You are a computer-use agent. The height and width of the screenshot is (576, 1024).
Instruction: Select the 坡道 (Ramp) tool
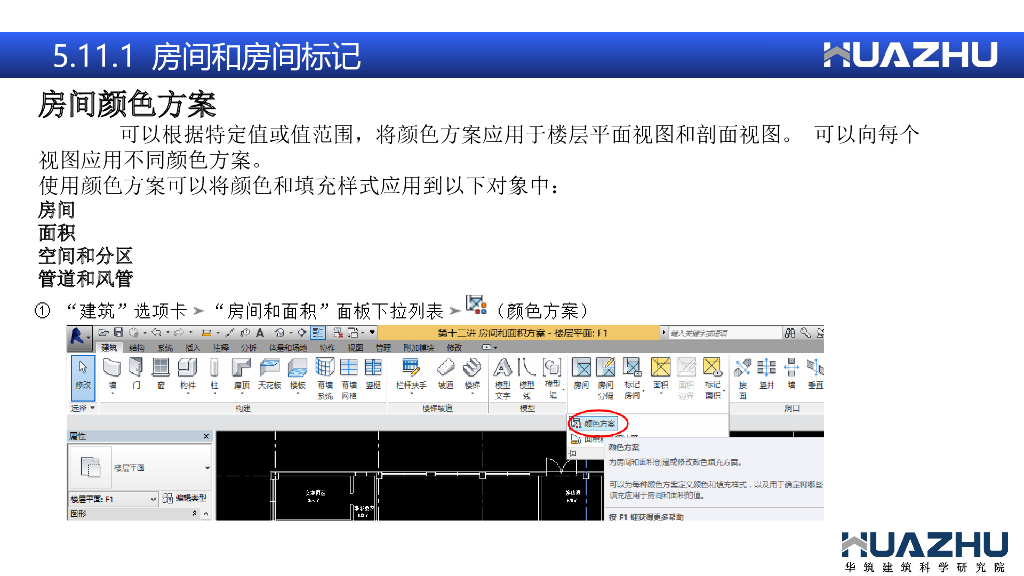pos(445,375)
